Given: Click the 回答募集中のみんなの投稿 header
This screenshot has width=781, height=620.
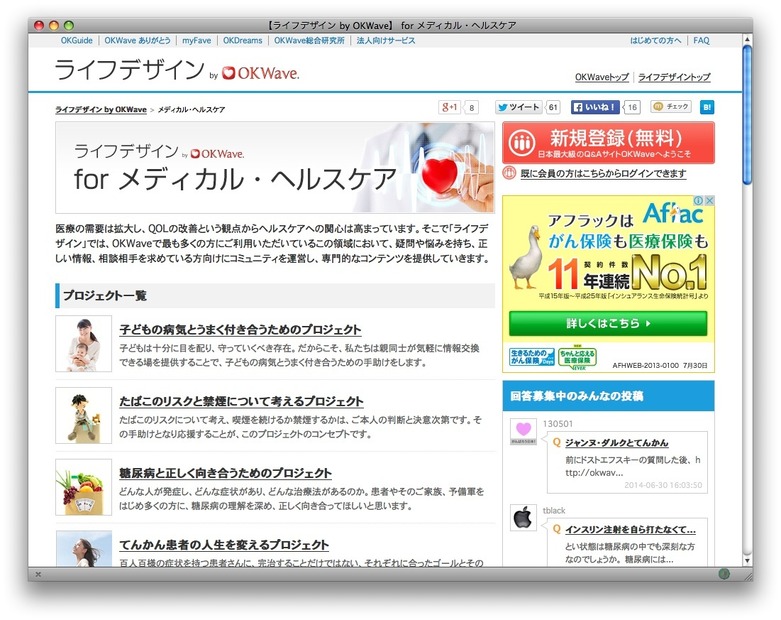Looking at the screenshot, I should click(x=608, y=396).
